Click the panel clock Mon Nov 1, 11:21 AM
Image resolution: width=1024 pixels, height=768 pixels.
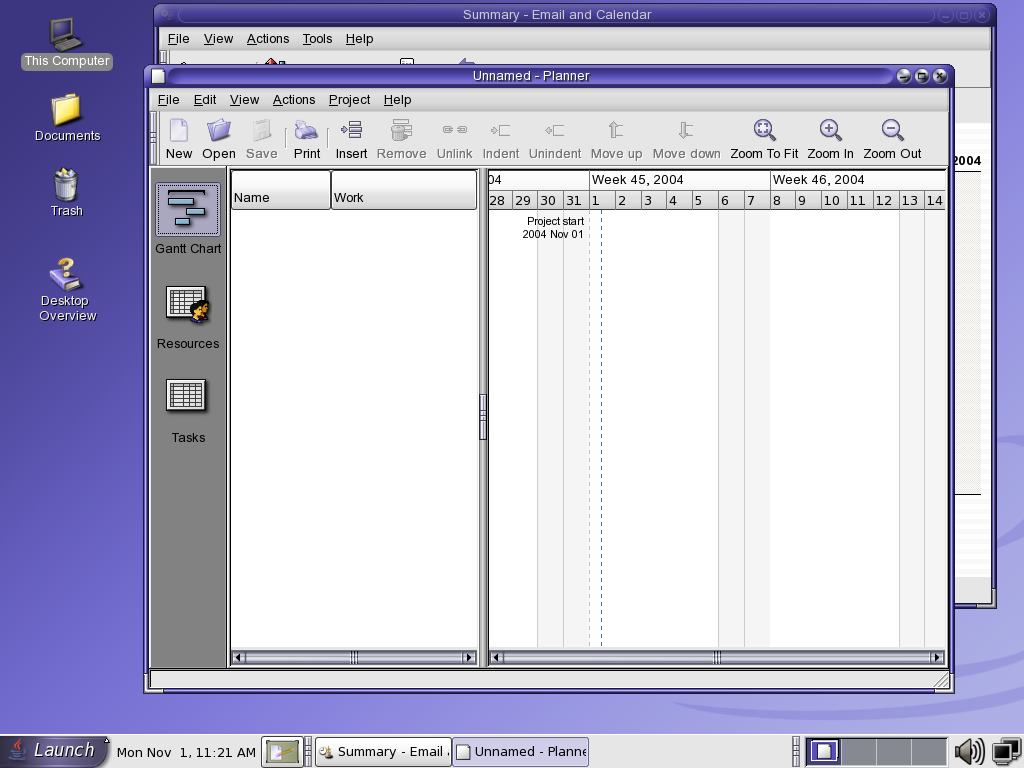[186, 752]
